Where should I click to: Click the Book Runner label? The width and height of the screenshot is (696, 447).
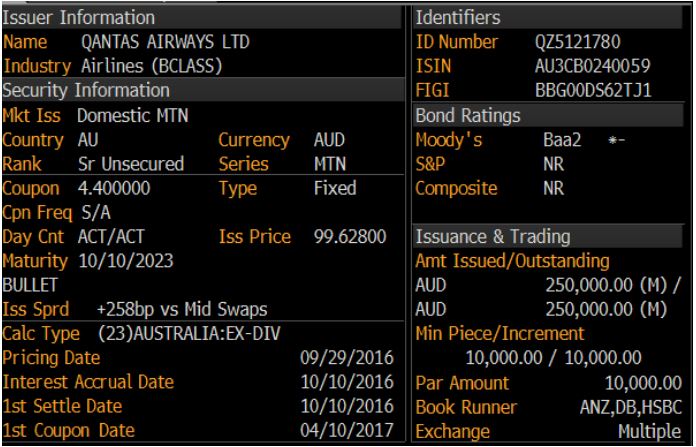coord(467,407)
